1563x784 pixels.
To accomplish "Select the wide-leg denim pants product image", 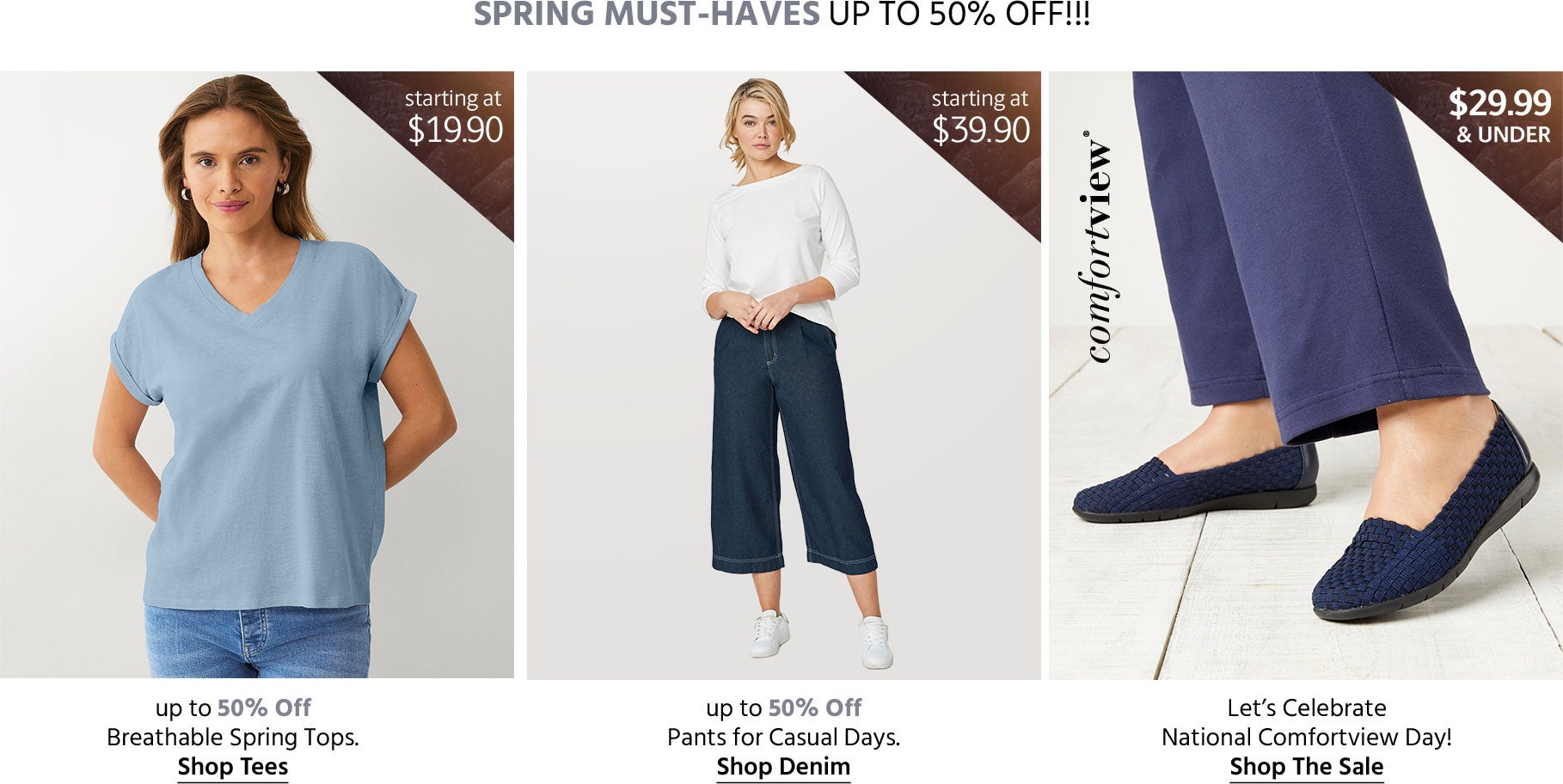I will point(783,375).
